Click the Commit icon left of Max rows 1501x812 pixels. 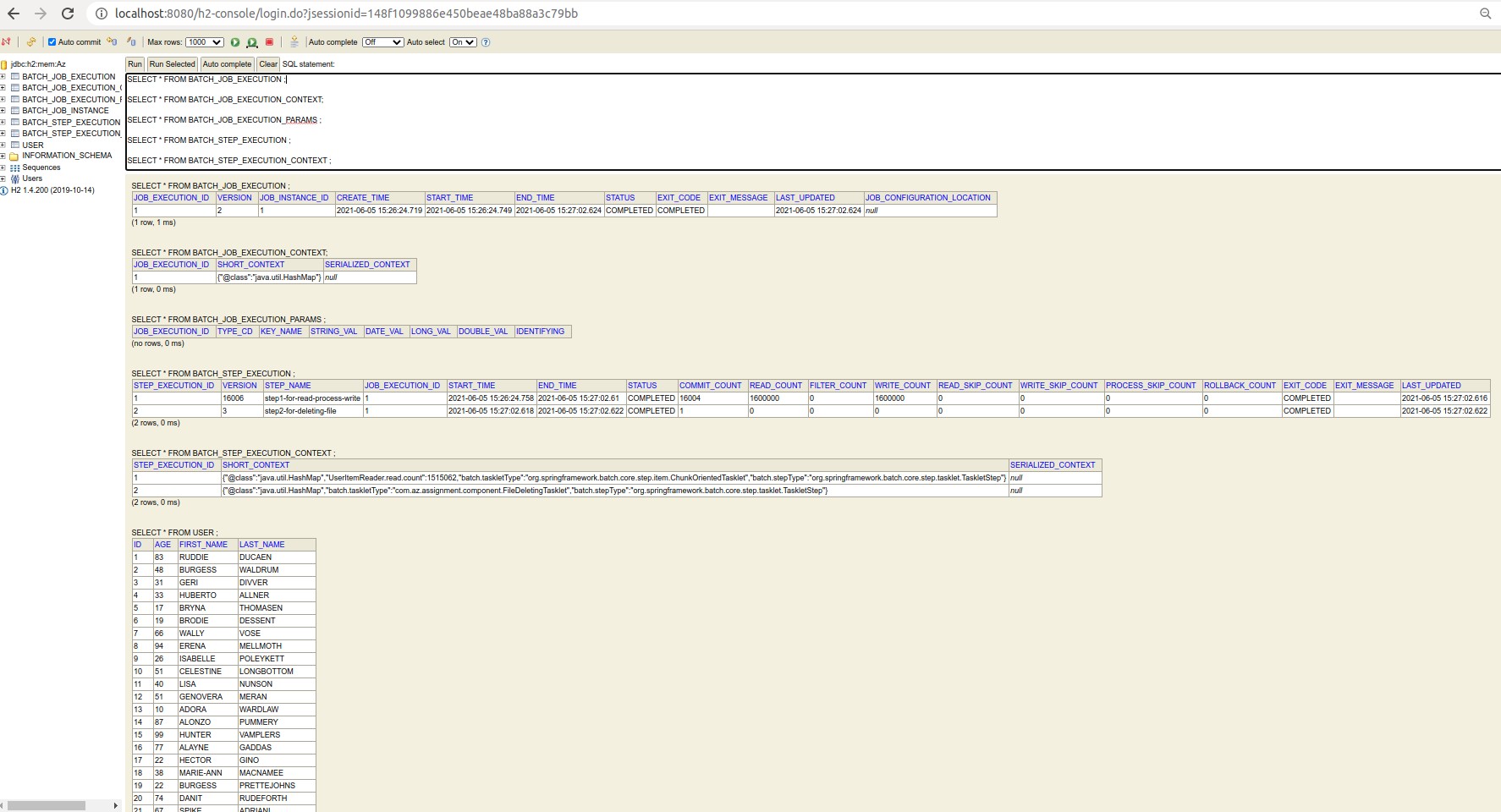[131, 41]
